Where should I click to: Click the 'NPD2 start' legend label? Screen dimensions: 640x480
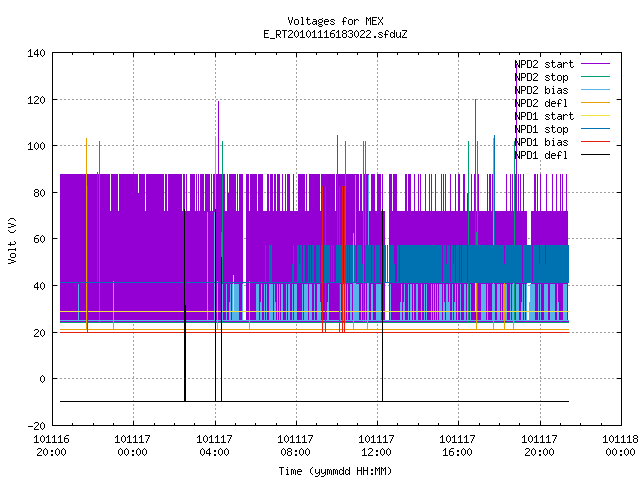pos(544,64)
